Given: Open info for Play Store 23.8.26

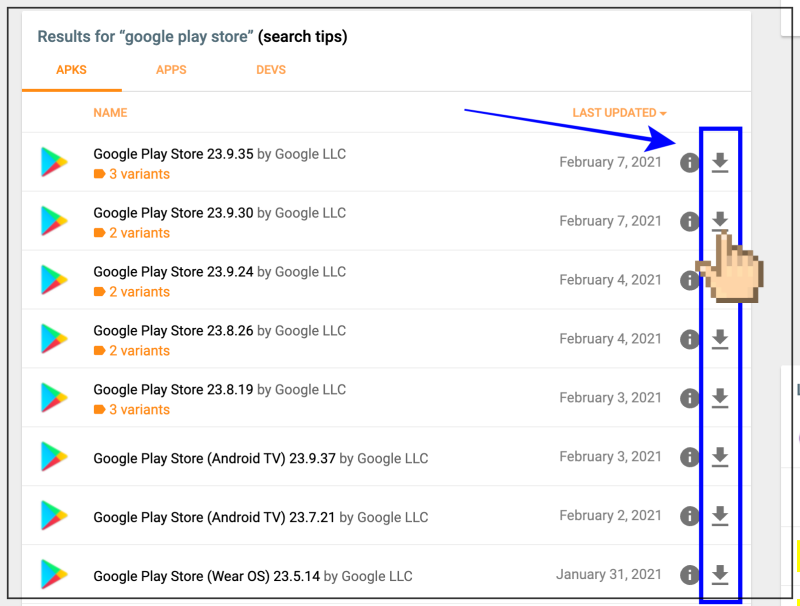Looking at the screenshot, I should click(689, 339).
